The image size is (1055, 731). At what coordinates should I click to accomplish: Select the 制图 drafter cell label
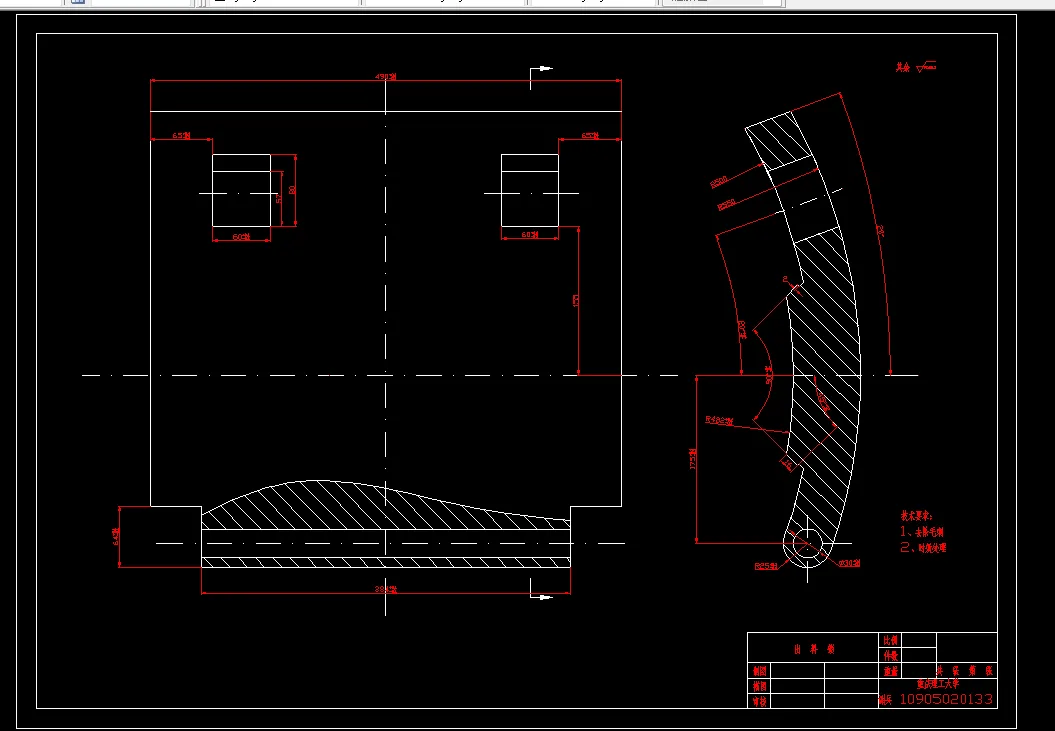pyautogui.click(x=760, y=671)
